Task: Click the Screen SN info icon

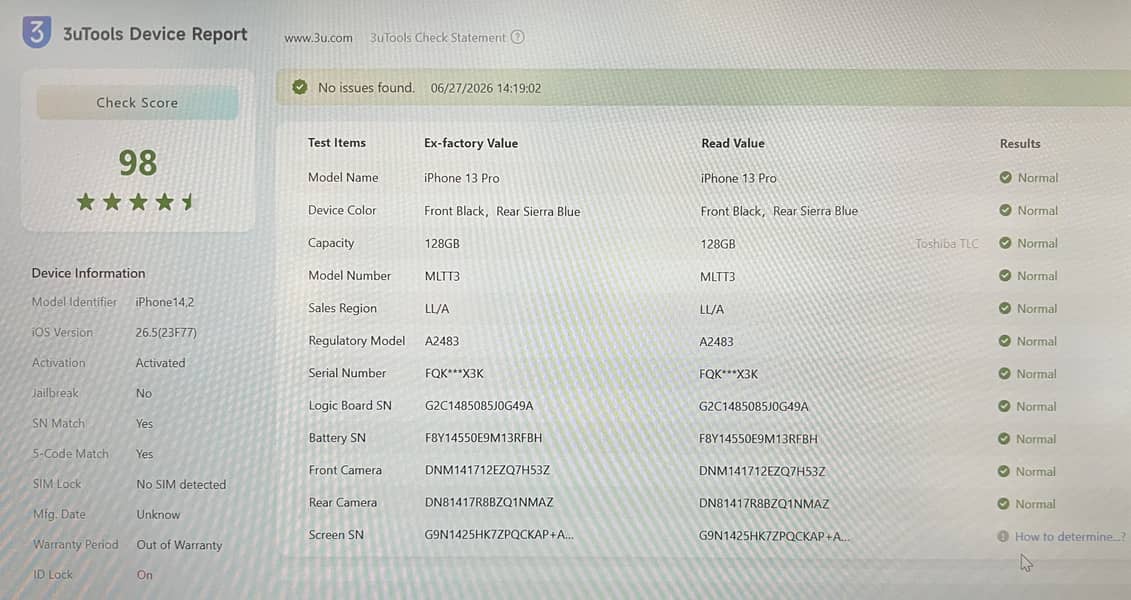Action: coord(1003,537)
